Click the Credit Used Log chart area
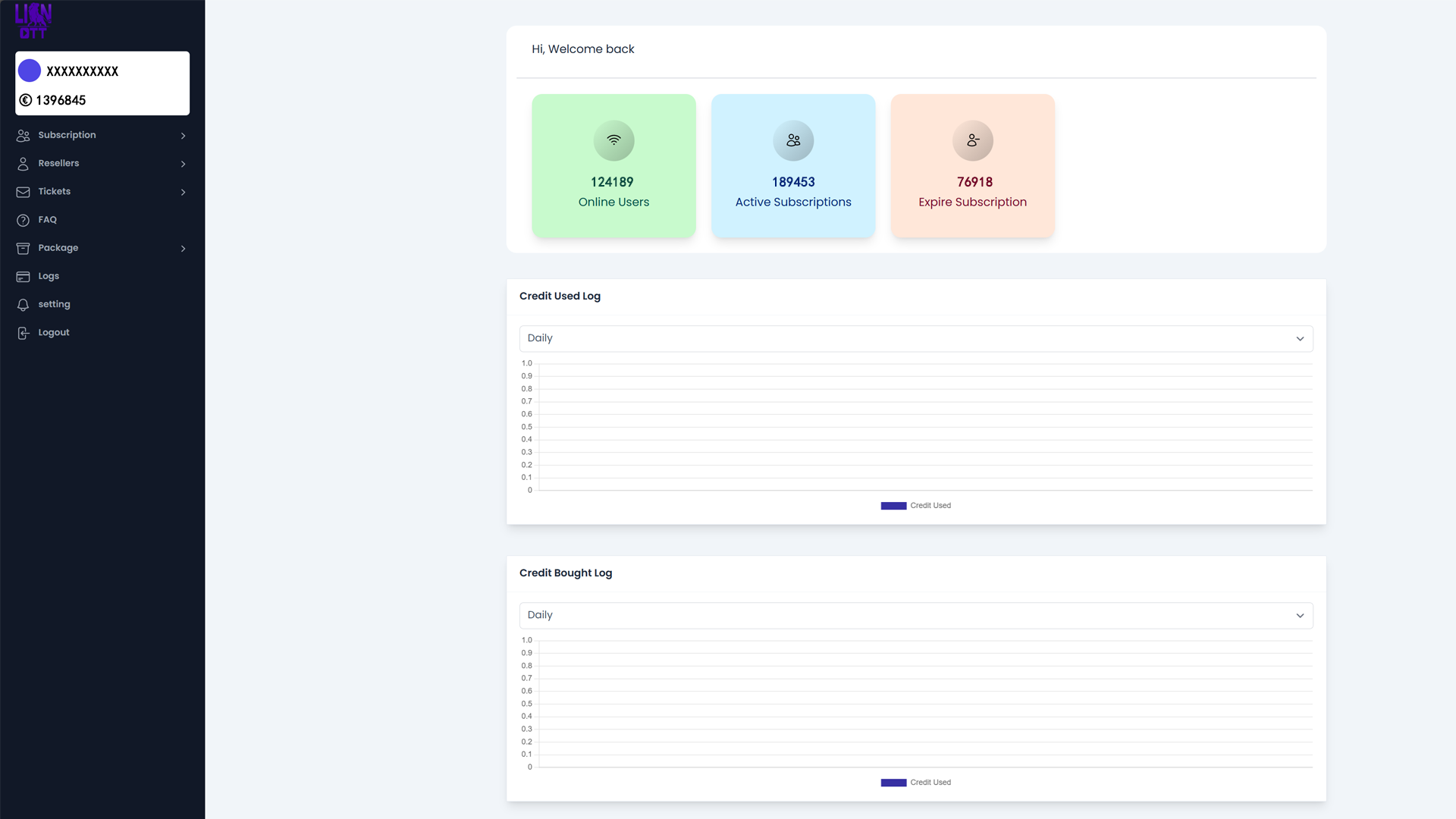The image size is (1456, 819). pos(925,427)
